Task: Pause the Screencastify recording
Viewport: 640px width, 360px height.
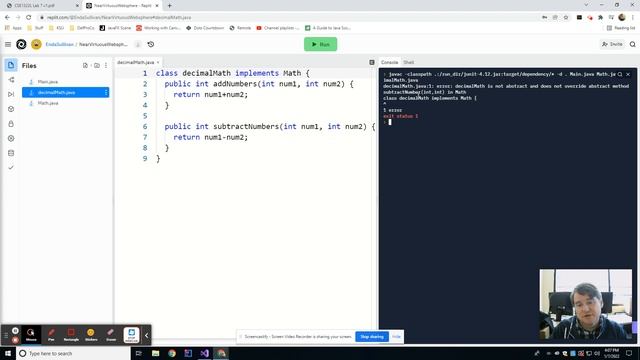Action: pyautogui.click(x=15, y=331)
